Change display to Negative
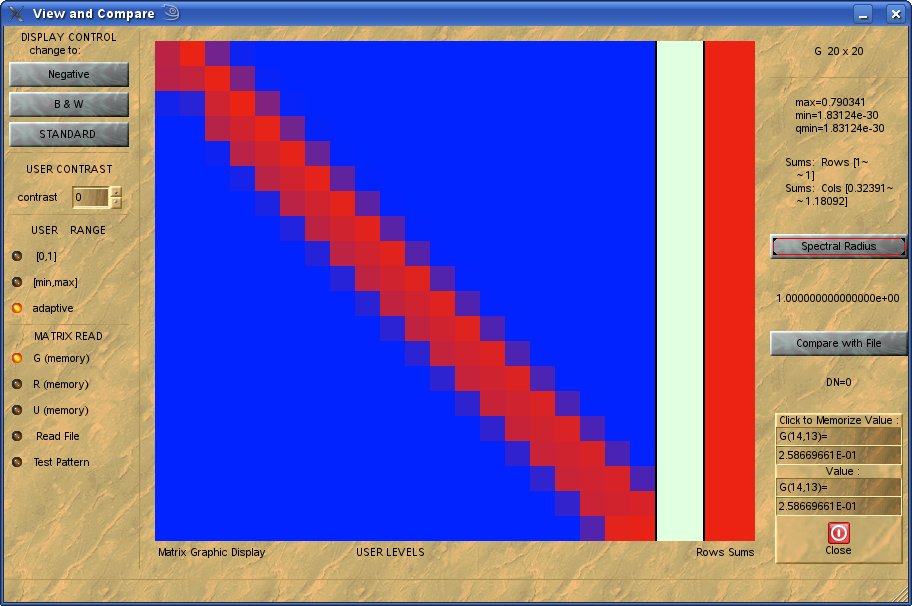Image resolution: width=912 pixels, height=606 pixels. (69, 75)
